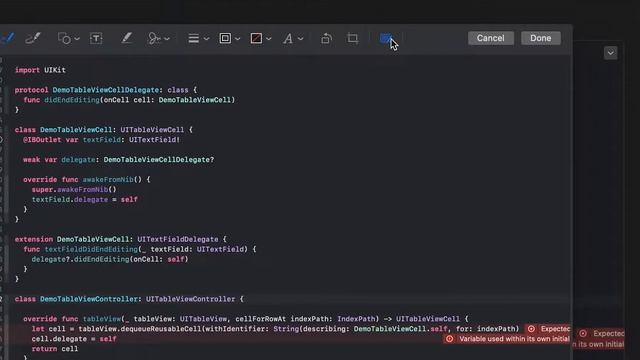The width and height of the screenshot is (640, 360).
Task: Choose the Shapes tool icon
Action: [x=64, y=38]
